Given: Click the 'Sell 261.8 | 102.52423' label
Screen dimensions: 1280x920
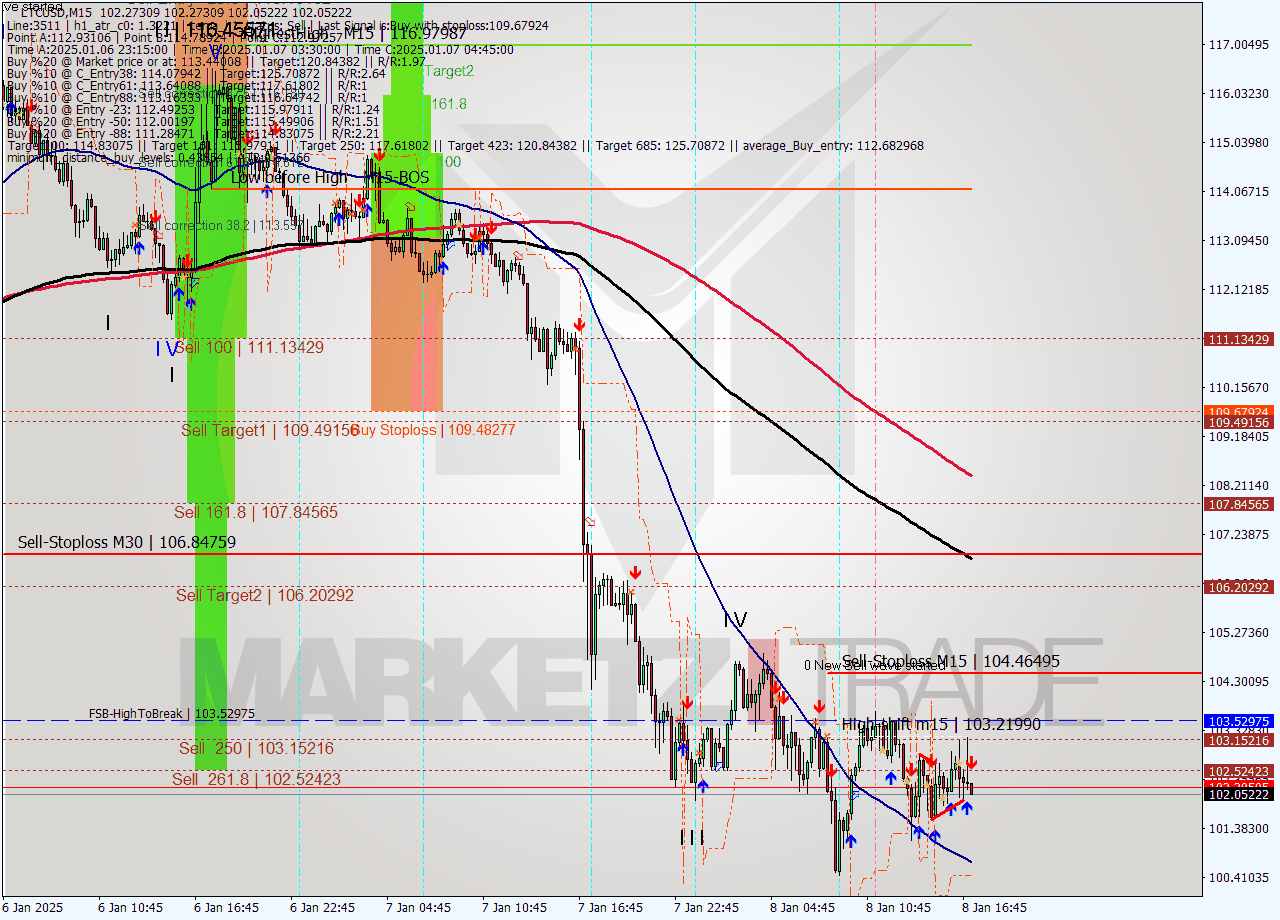Looking at the screenshot, I should coord(256,779).
